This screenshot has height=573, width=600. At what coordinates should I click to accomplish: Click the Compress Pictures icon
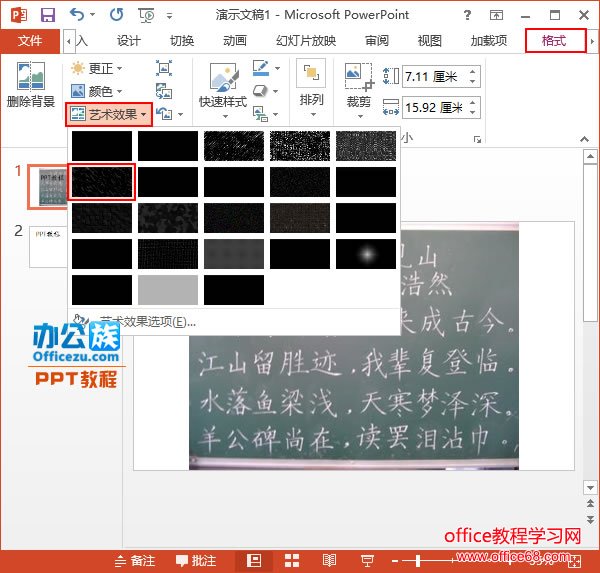pyautogui.click(x=164, y=69)
